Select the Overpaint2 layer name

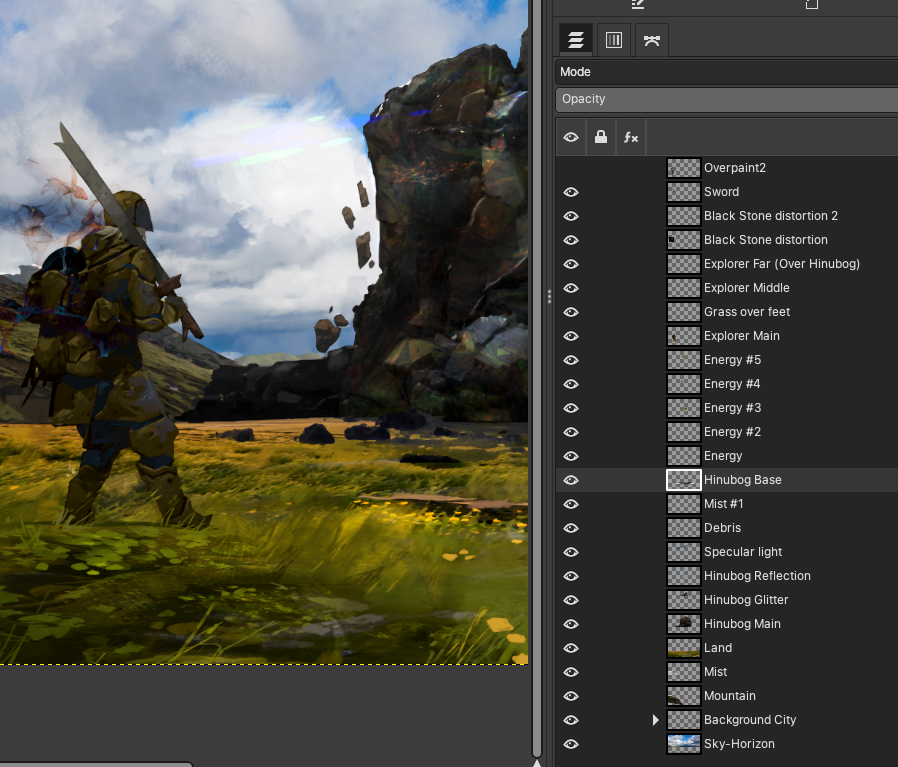click(735, 168)
